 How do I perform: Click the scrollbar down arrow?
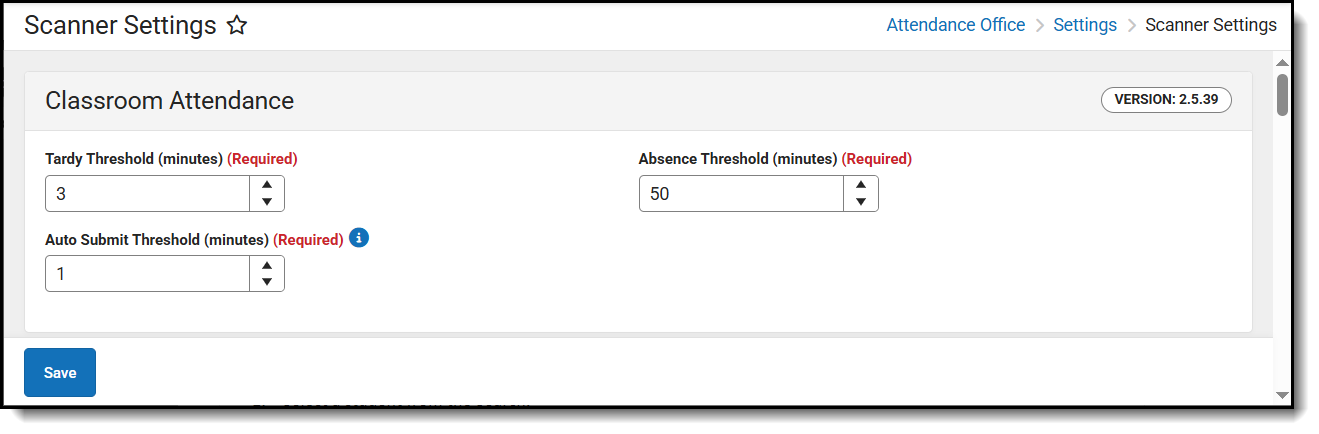tap(1282, 396)
